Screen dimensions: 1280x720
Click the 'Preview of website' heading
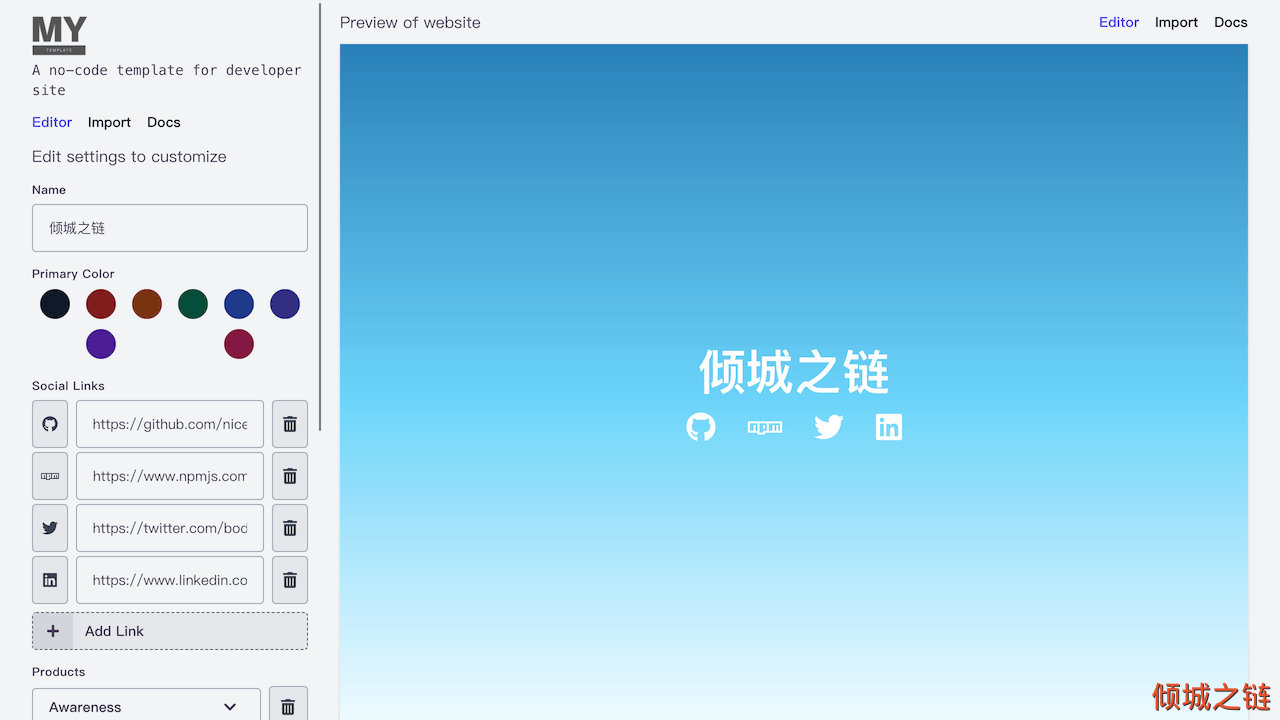(410, 22)
